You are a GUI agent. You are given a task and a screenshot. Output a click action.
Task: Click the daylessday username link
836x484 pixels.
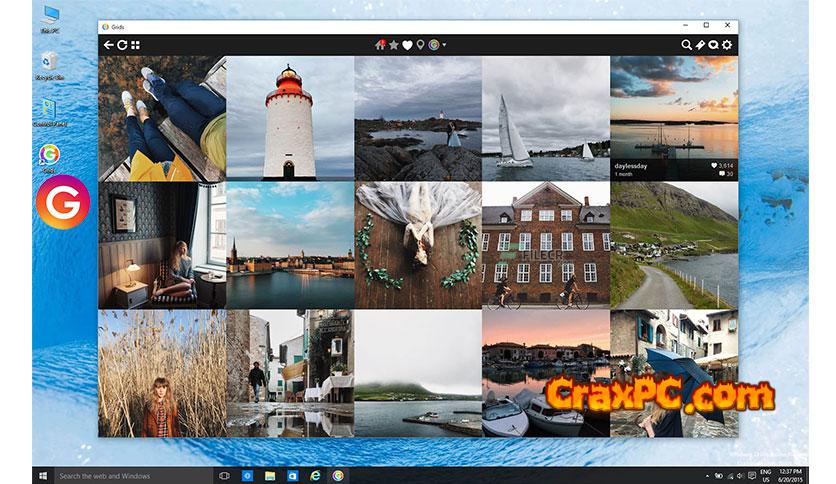[639, 165]
